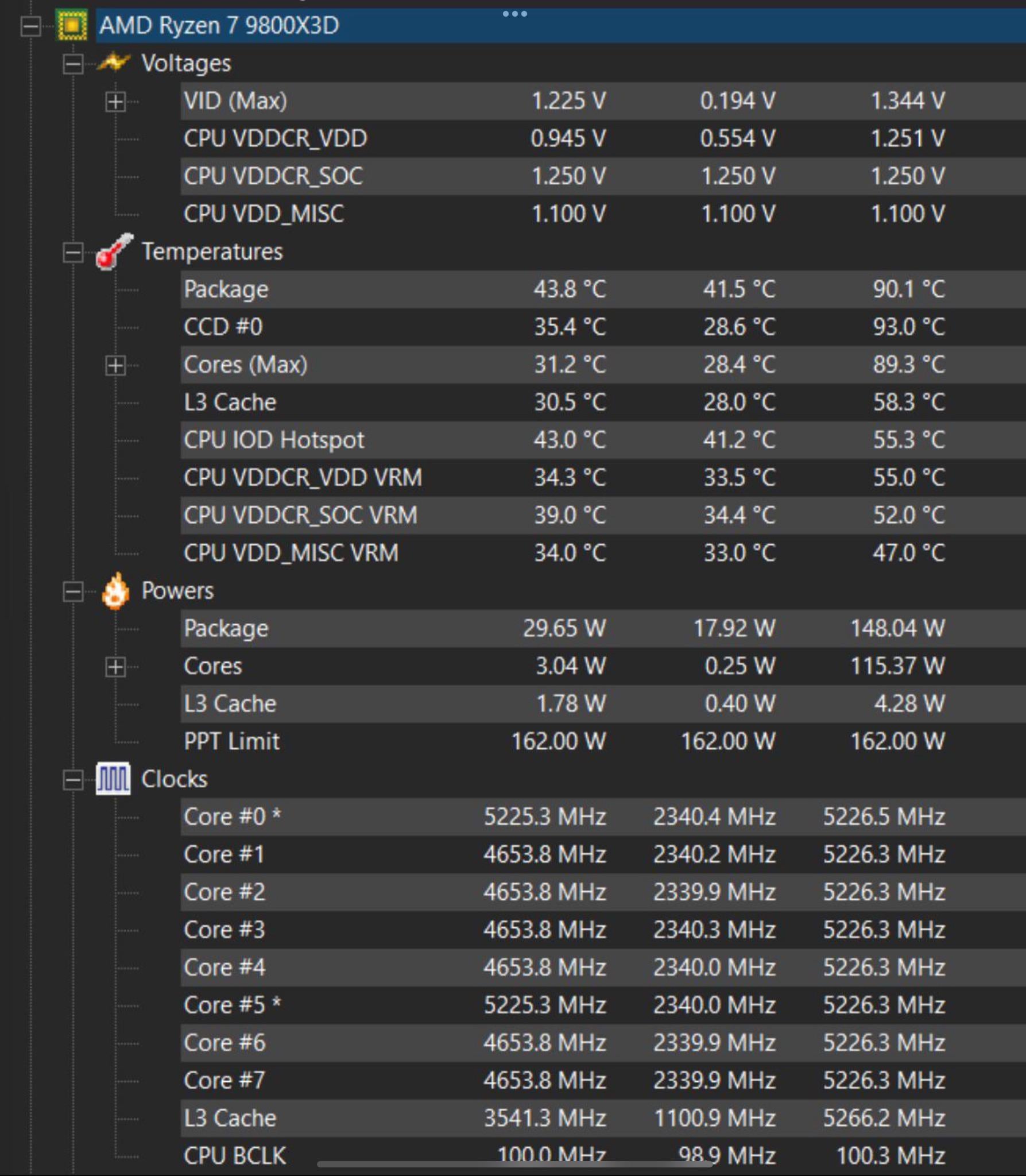The image size is (1026, 1176).
Task: Collapse the Clocks section
Action: click(72, 780)
